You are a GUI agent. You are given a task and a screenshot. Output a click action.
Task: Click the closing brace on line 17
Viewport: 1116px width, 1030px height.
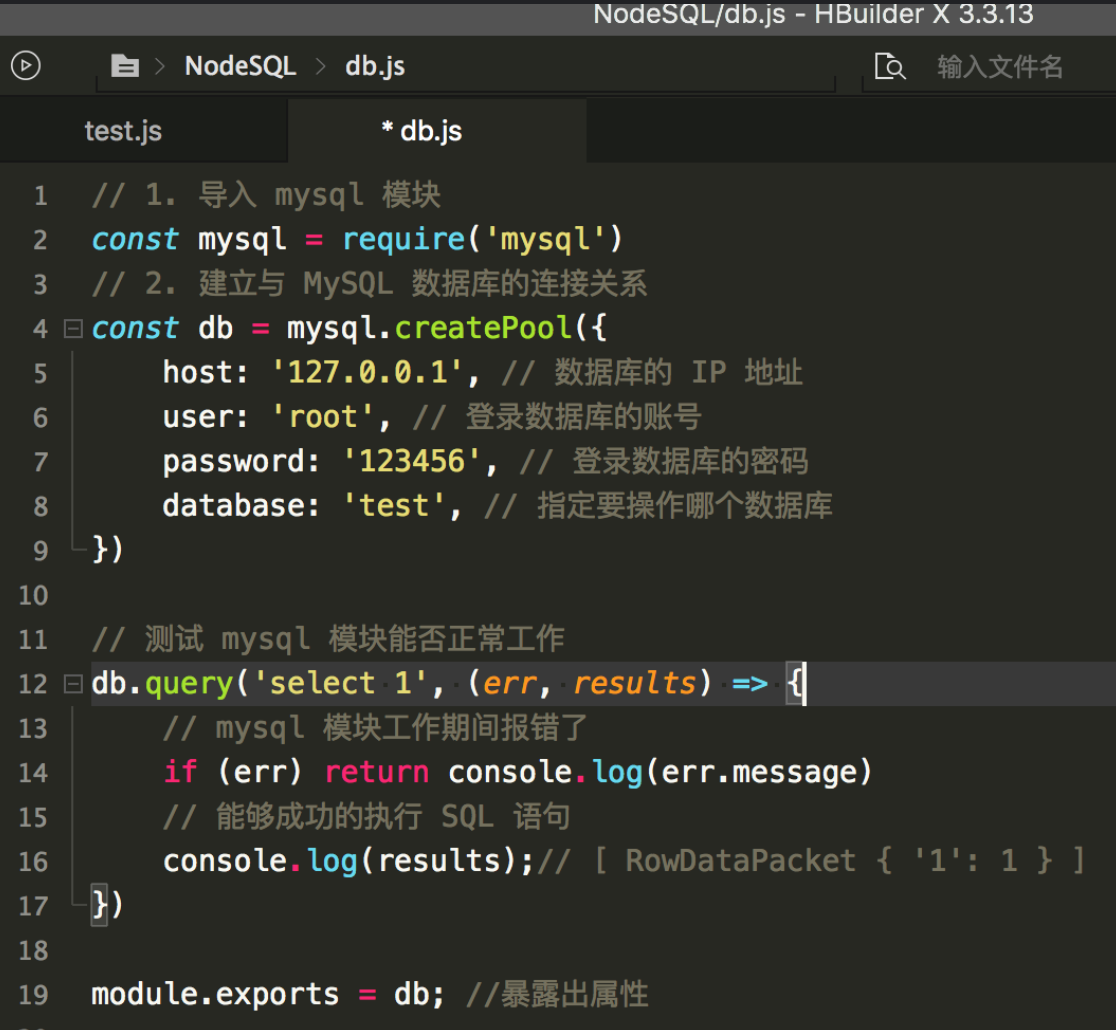tap(100, 905)
